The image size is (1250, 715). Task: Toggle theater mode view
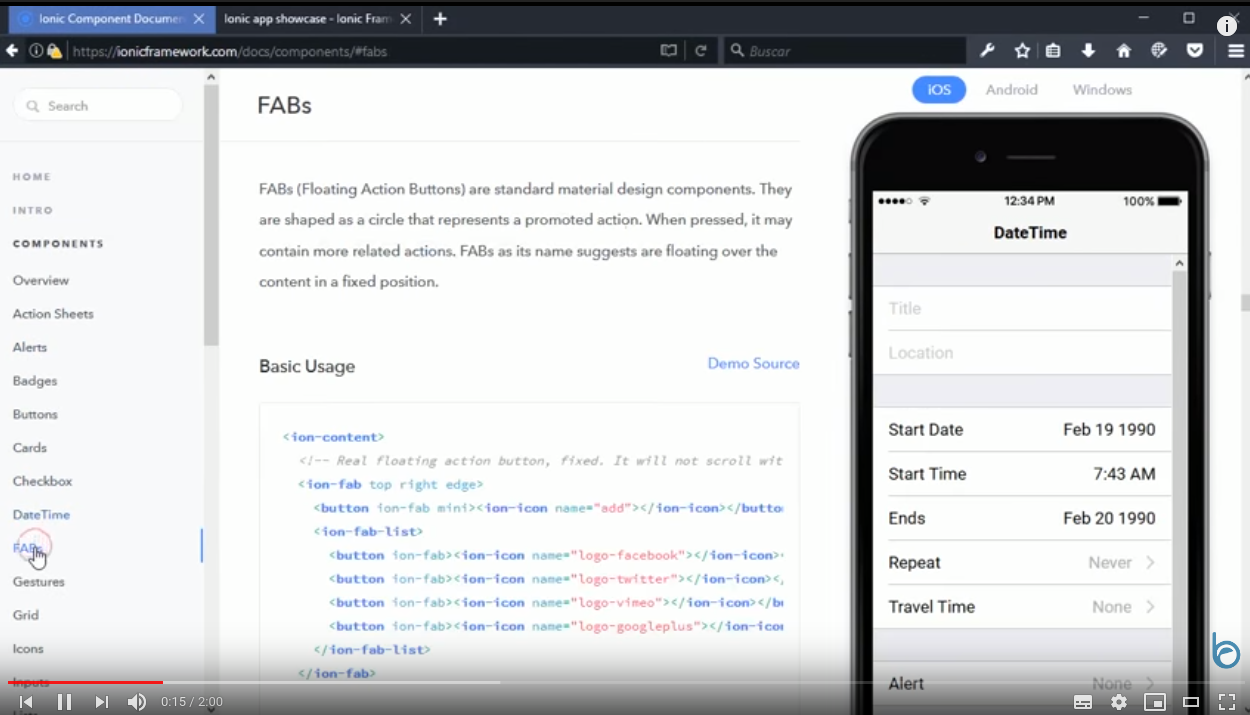1191,702
